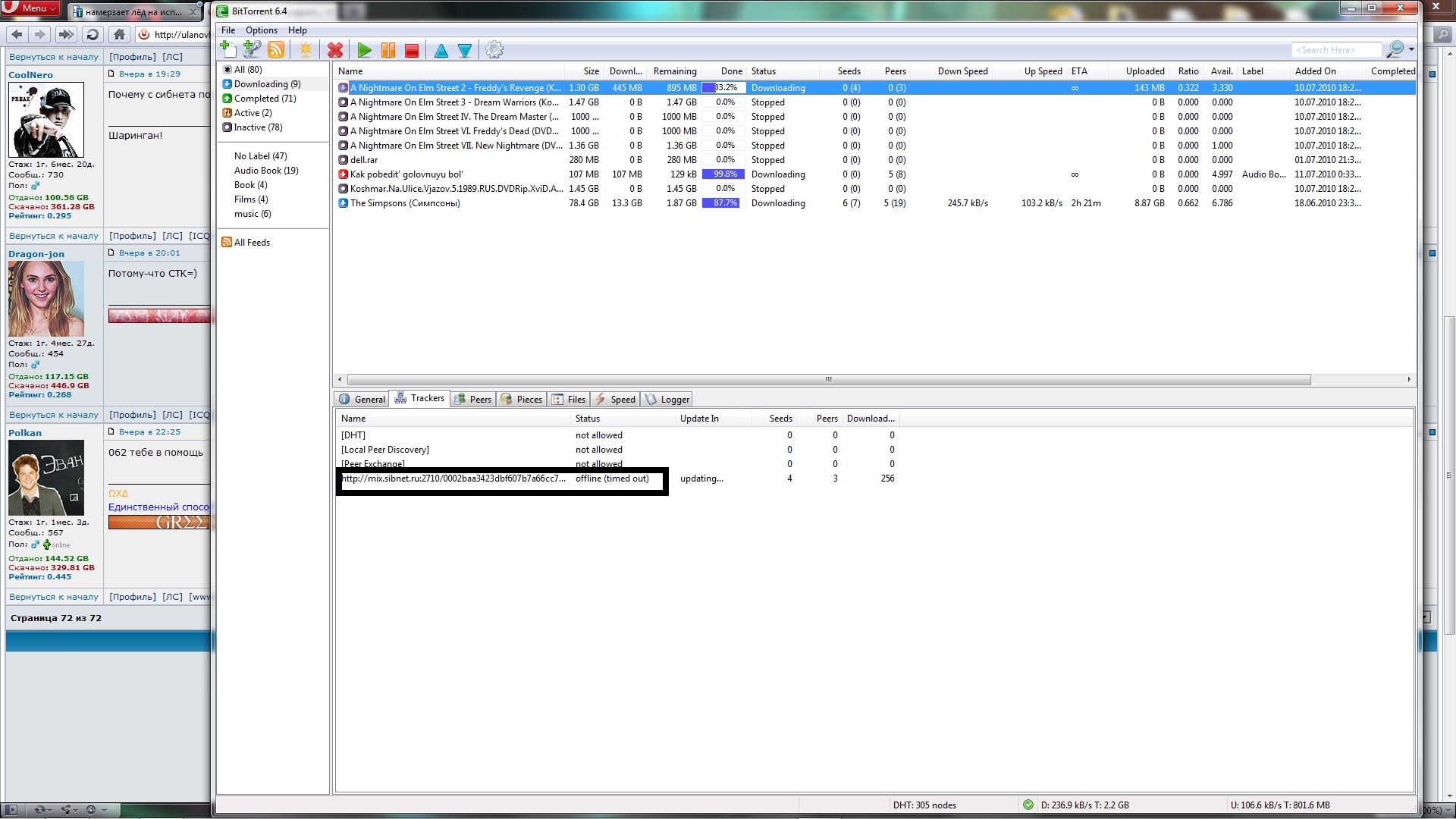
Task: Sort torrents by the Down Speed column header
Action: (962, 71)
